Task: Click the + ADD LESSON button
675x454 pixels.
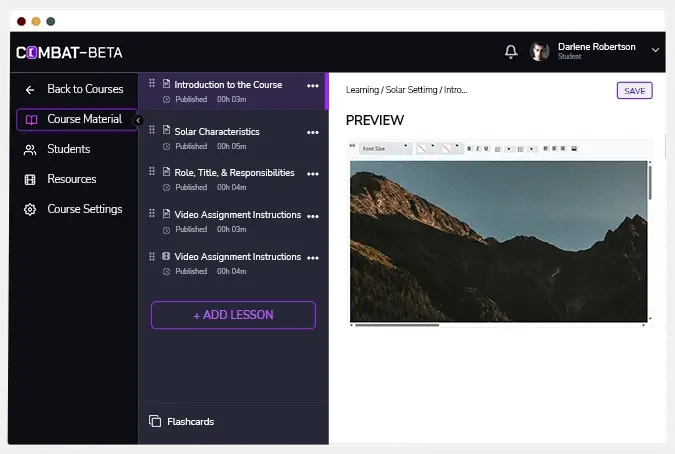Action: [233, 315]
